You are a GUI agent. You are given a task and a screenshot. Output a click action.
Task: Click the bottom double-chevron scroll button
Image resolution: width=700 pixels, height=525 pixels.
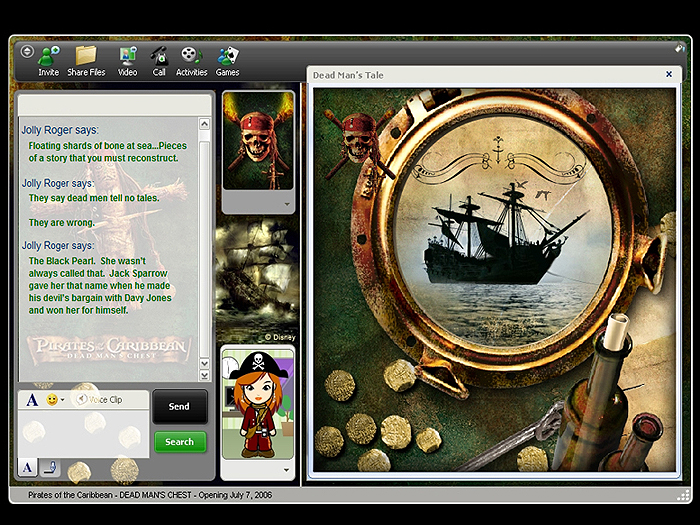pyautogui.click(x=204, y=375)
